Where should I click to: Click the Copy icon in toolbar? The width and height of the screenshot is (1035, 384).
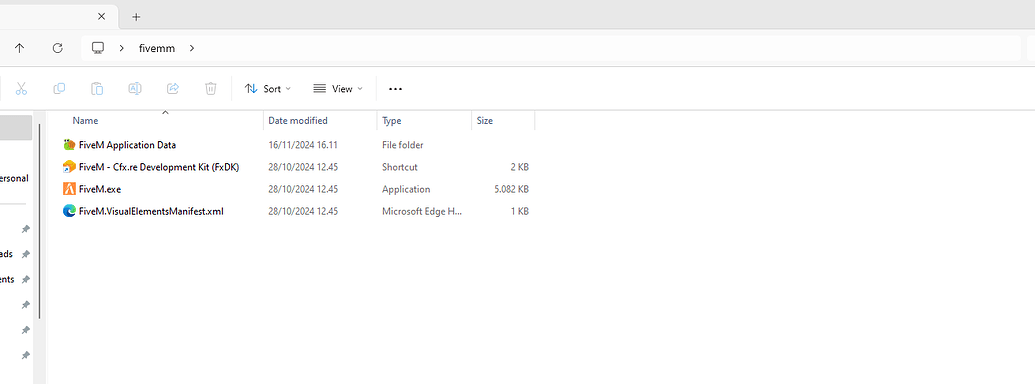pos(59,88)
